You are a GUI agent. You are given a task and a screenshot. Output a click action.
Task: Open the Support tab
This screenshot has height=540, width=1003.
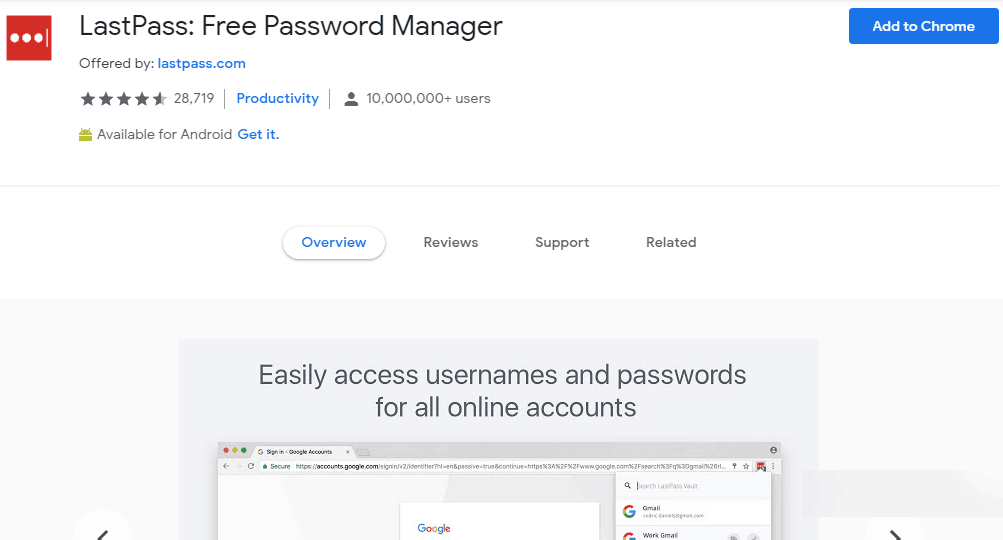(562, 242)
